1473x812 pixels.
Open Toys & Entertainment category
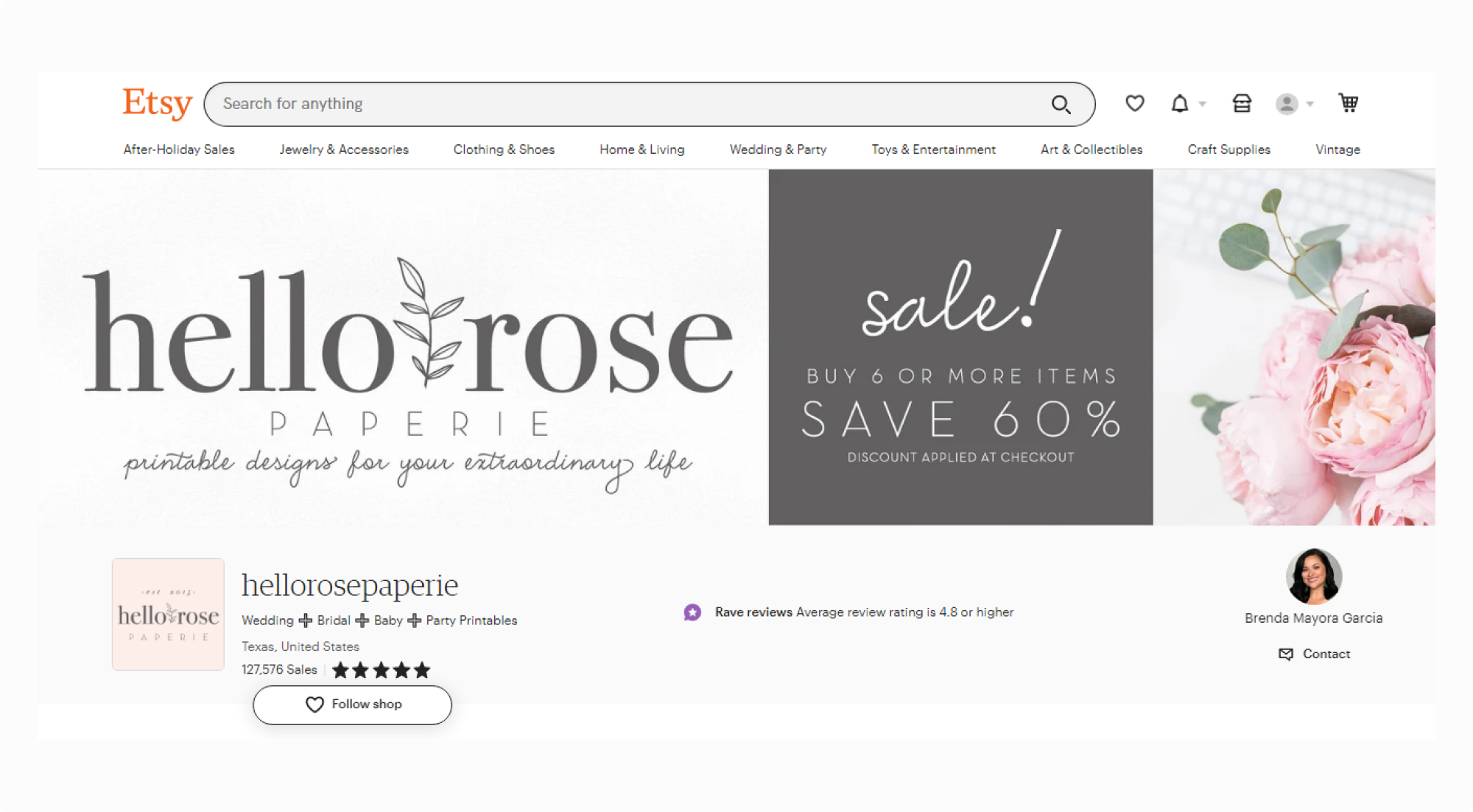click(933, 149)
